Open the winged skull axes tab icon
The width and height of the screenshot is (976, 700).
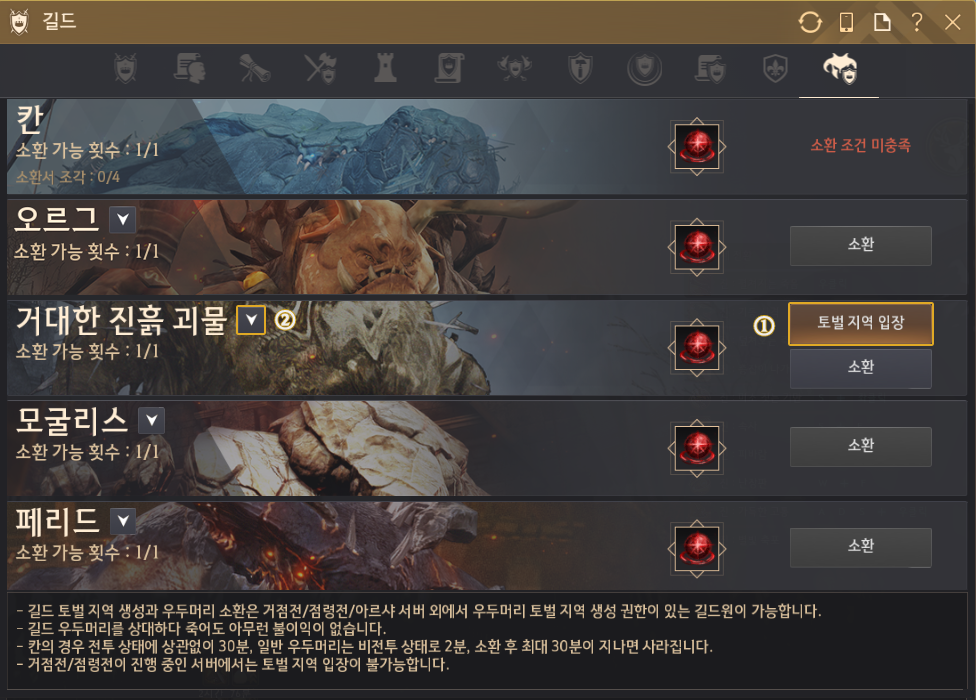514,68
